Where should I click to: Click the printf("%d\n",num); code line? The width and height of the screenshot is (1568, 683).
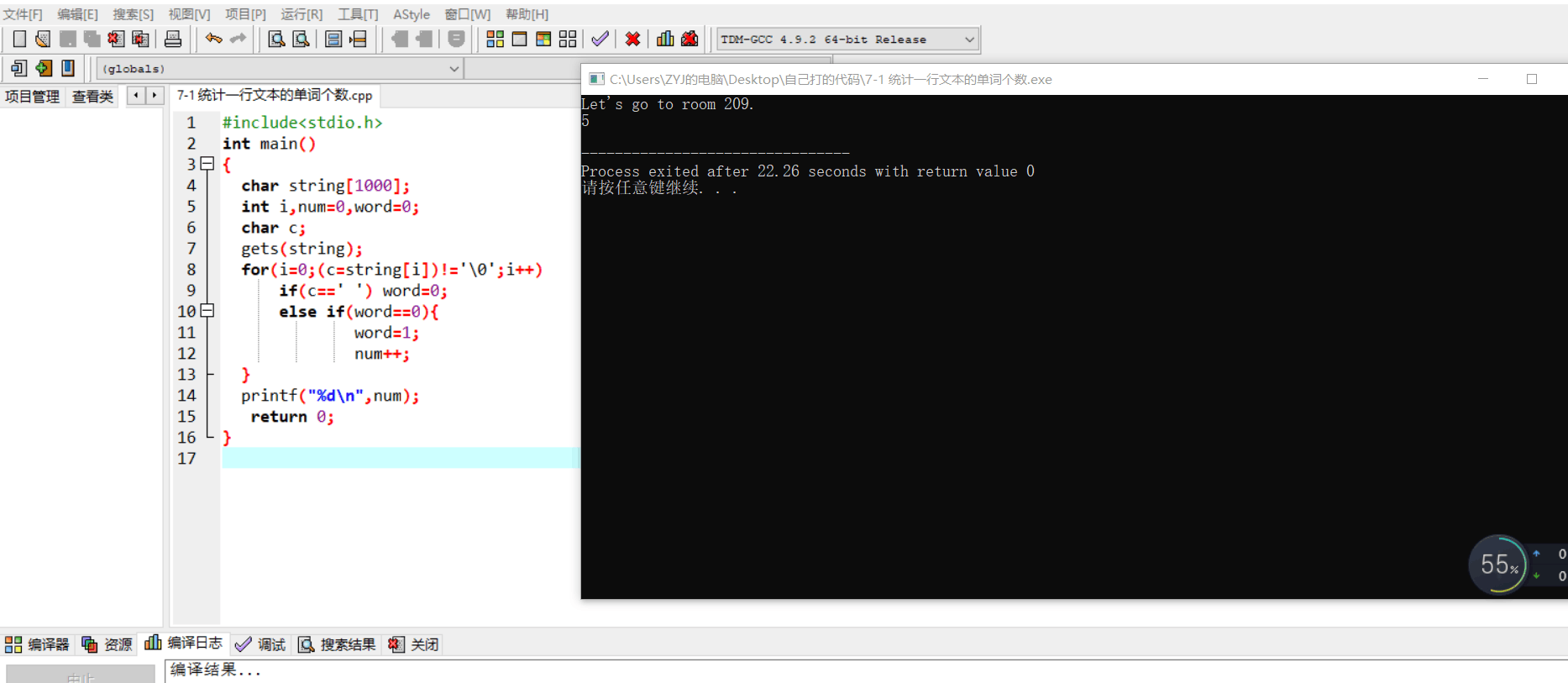click(330, 396)
